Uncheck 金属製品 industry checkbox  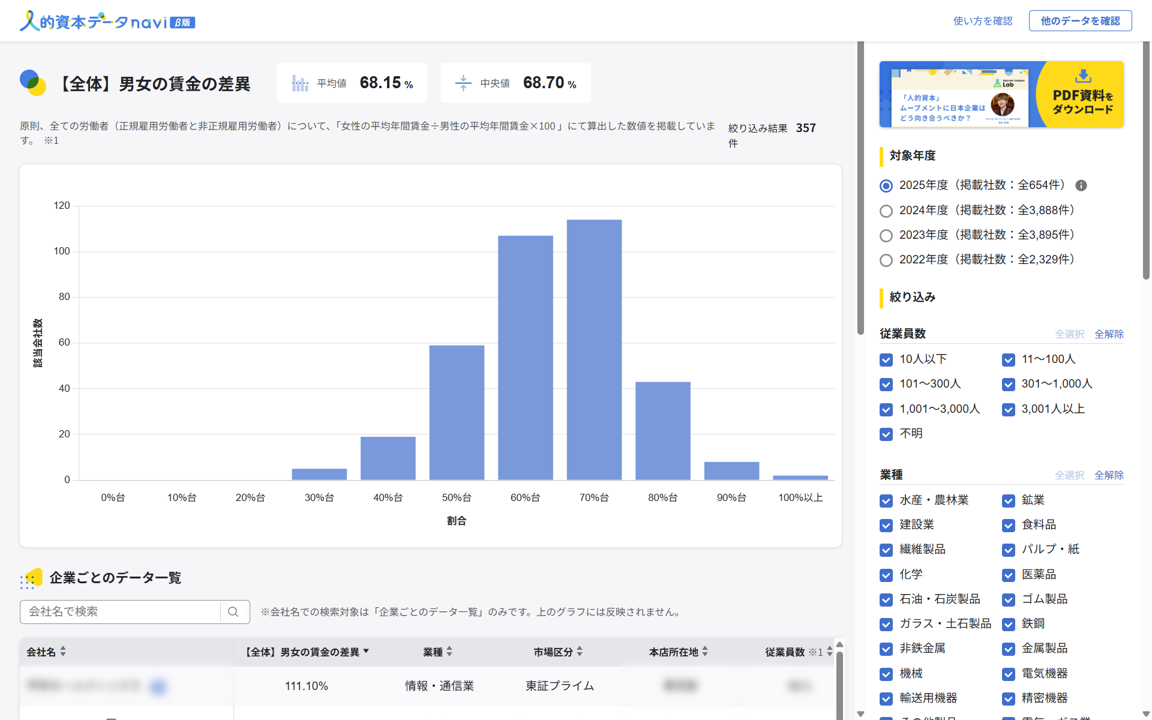point(1008,649)
